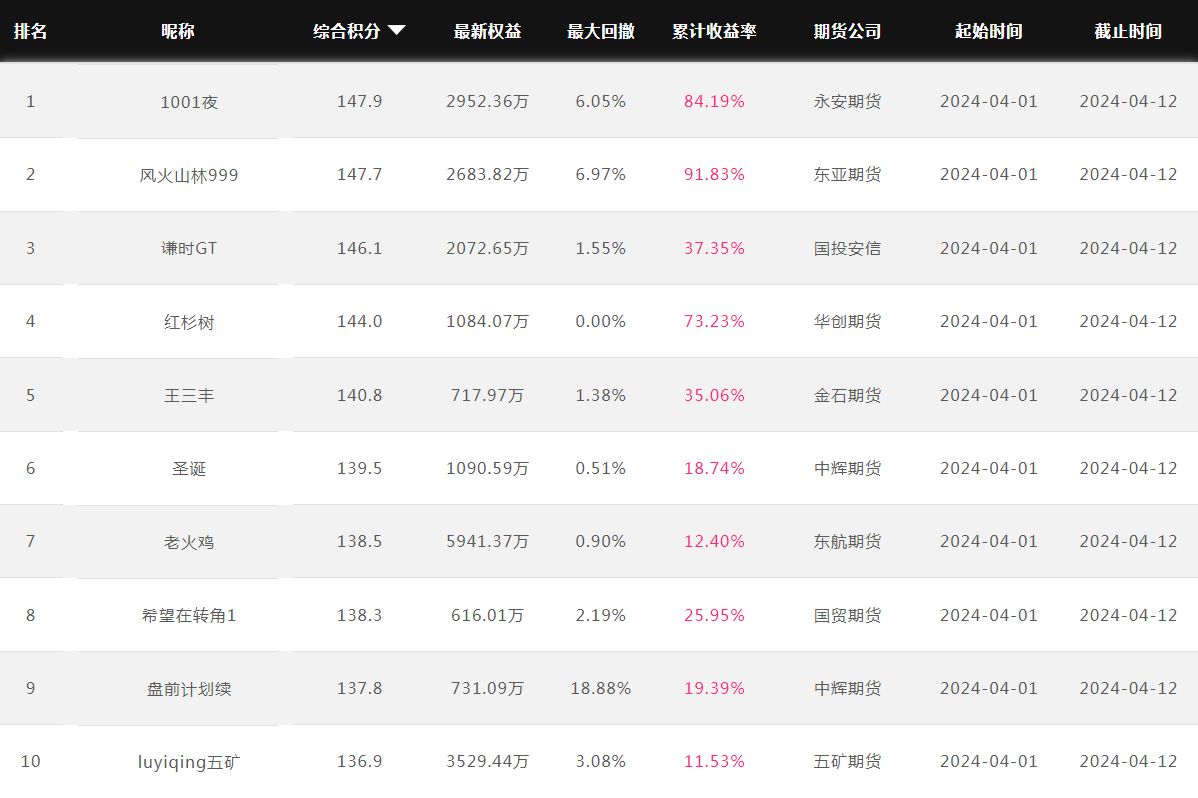The height and width of the screenshot is (798, 1198).
Task: Click the score 147.9
Action: [360, 101]
